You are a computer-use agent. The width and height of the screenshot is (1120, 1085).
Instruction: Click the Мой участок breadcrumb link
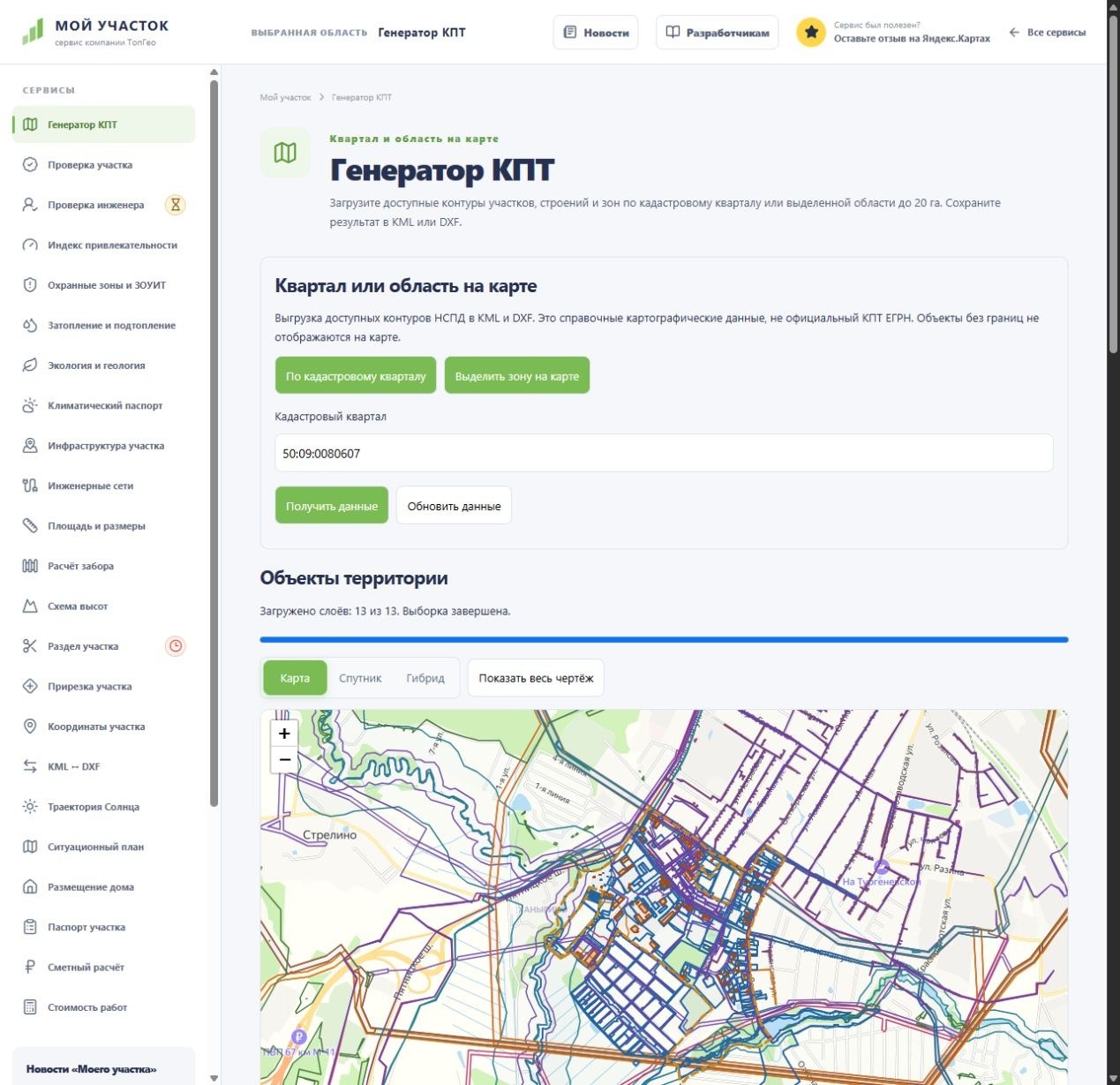tap(285, 97)
